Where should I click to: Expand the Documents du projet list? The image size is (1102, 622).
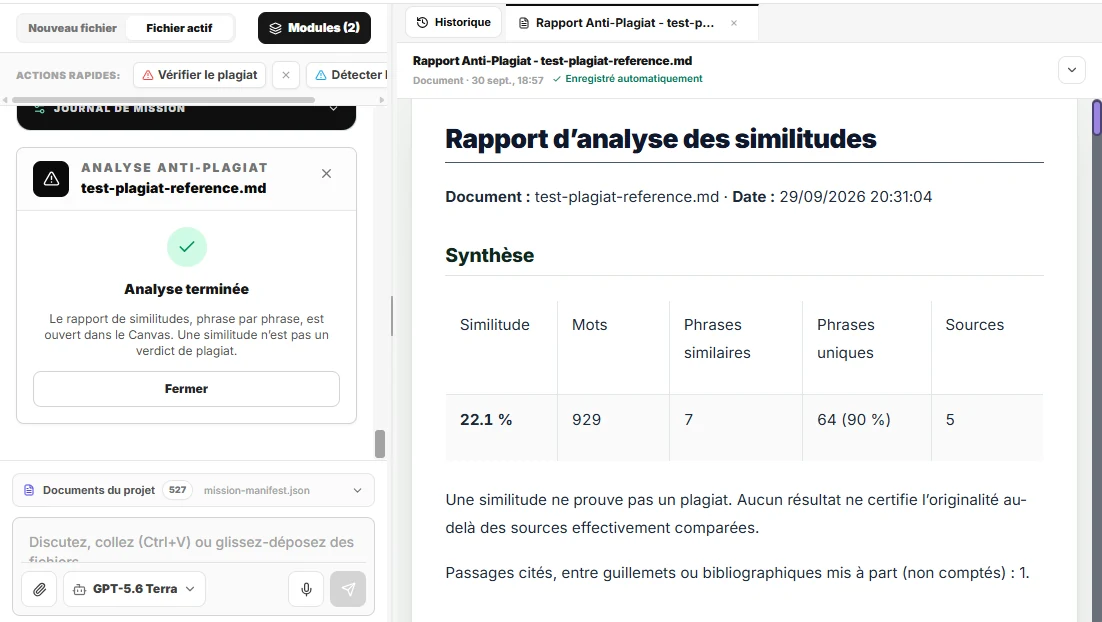pos(357,491)
